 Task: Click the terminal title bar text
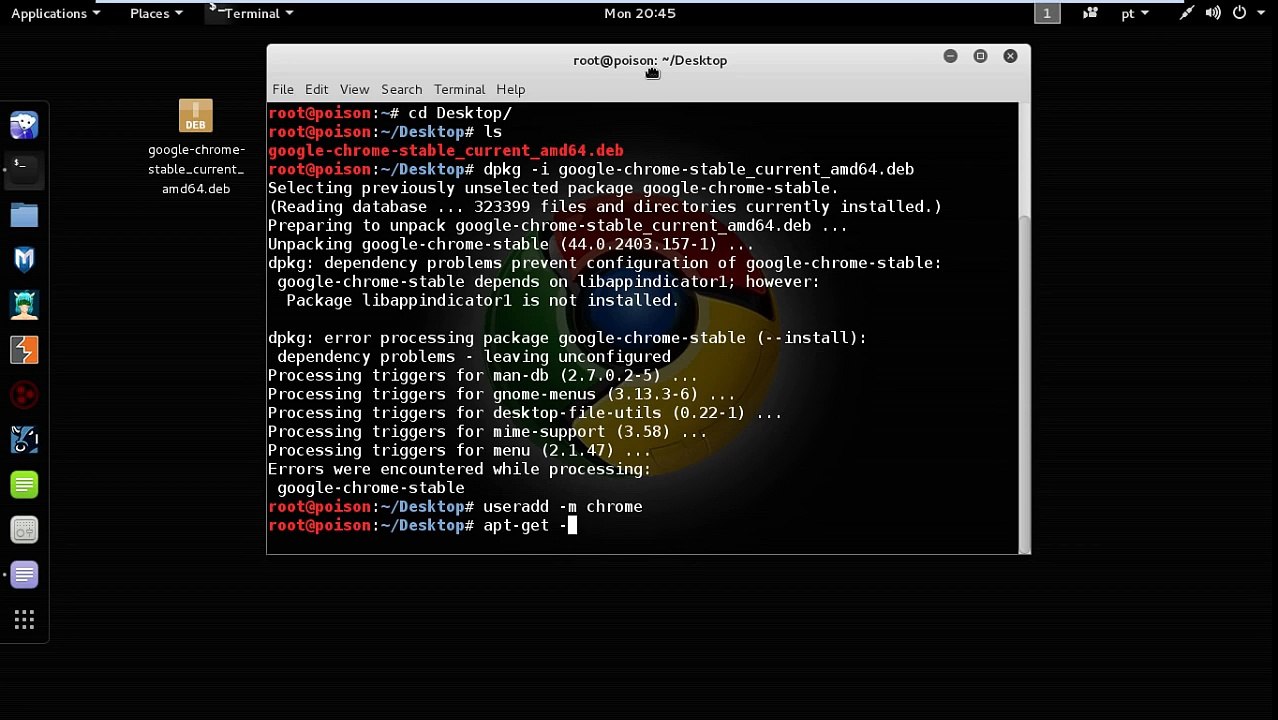pyautogui.click(x=650, y=60)
